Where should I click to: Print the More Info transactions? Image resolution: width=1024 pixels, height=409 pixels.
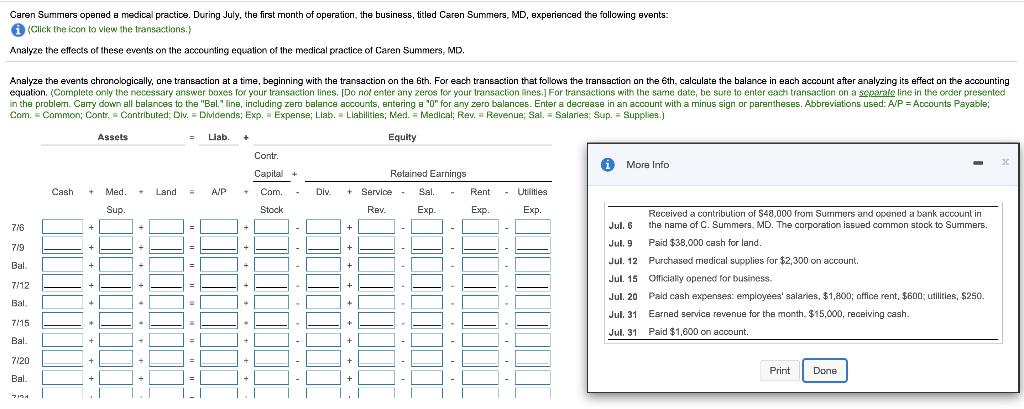pyautogui.click(x=780, y=370)
